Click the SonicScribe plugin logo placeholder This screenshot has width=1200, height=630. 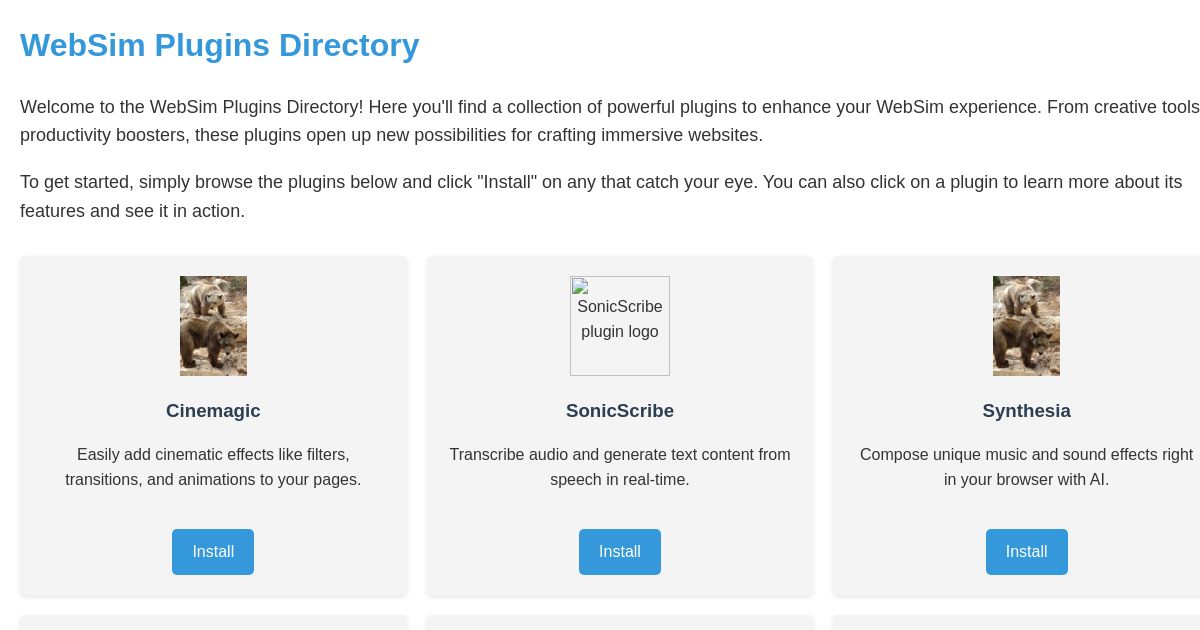coord(620,325)
